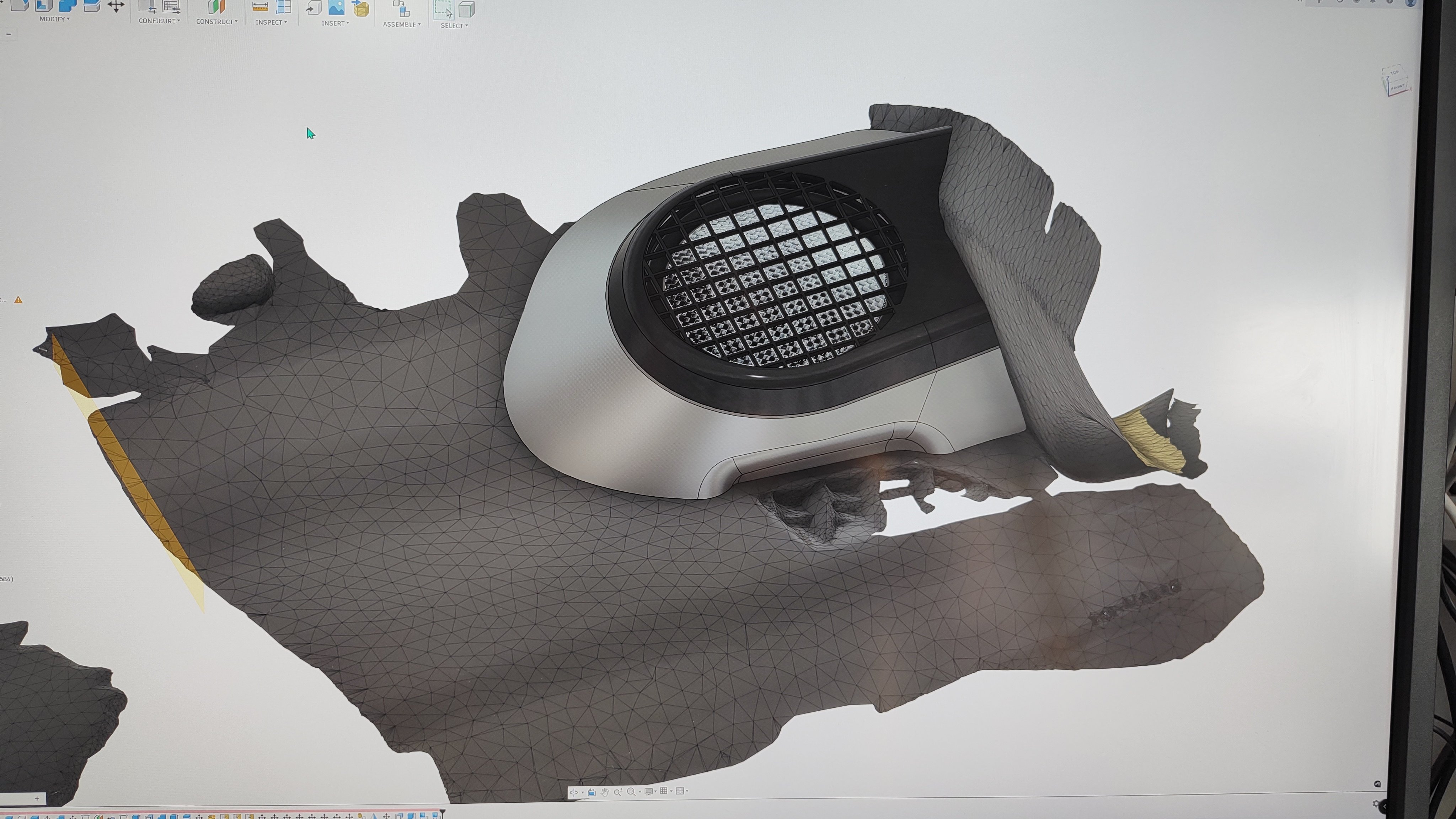Open the Change Parameters table icon
Viewport: 1456px width, 819px height.
click(x=171, y=7)
